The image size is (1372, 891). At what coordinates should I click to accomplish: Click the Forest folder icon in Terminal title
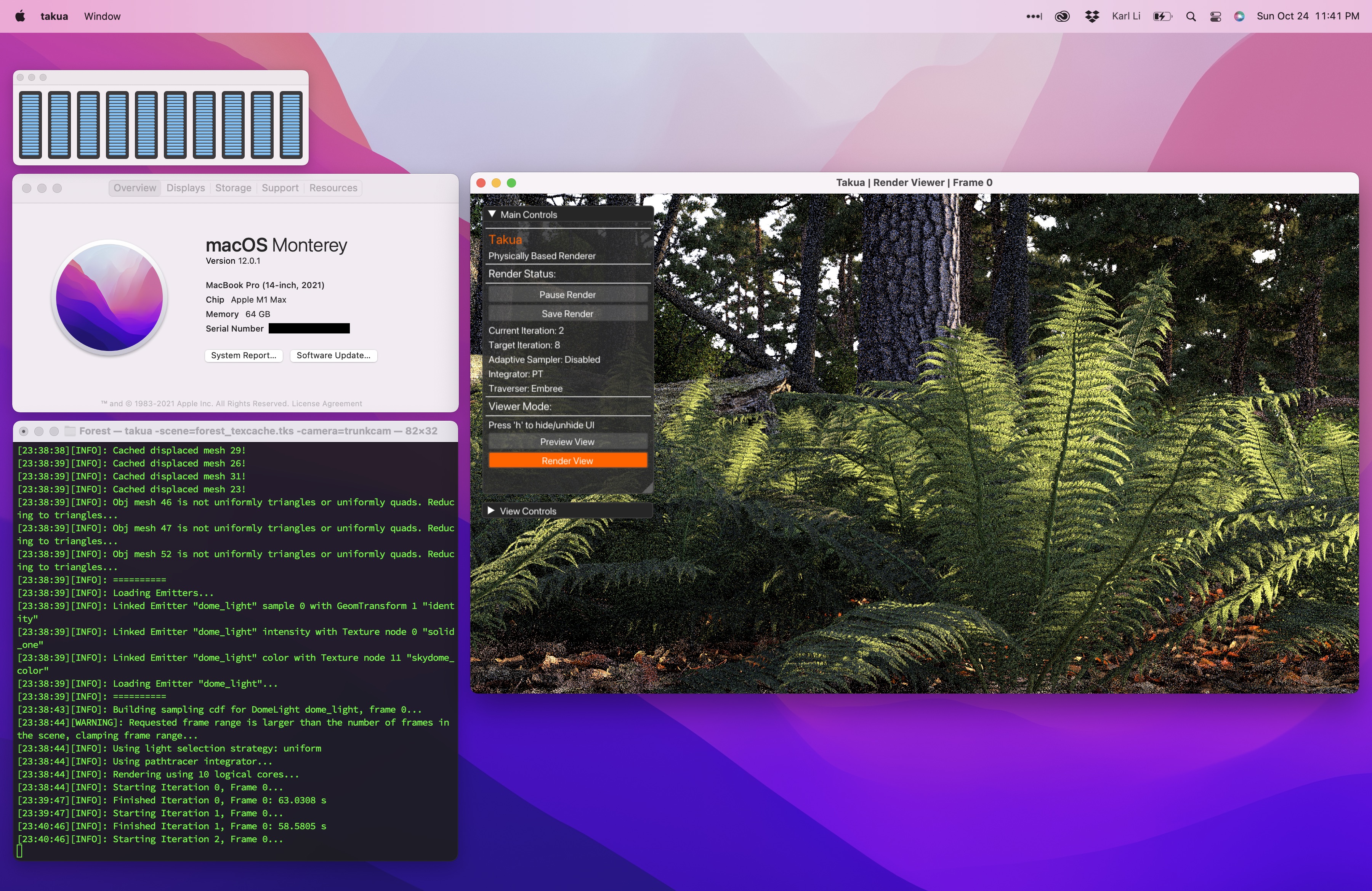click(x=71, y=431)
